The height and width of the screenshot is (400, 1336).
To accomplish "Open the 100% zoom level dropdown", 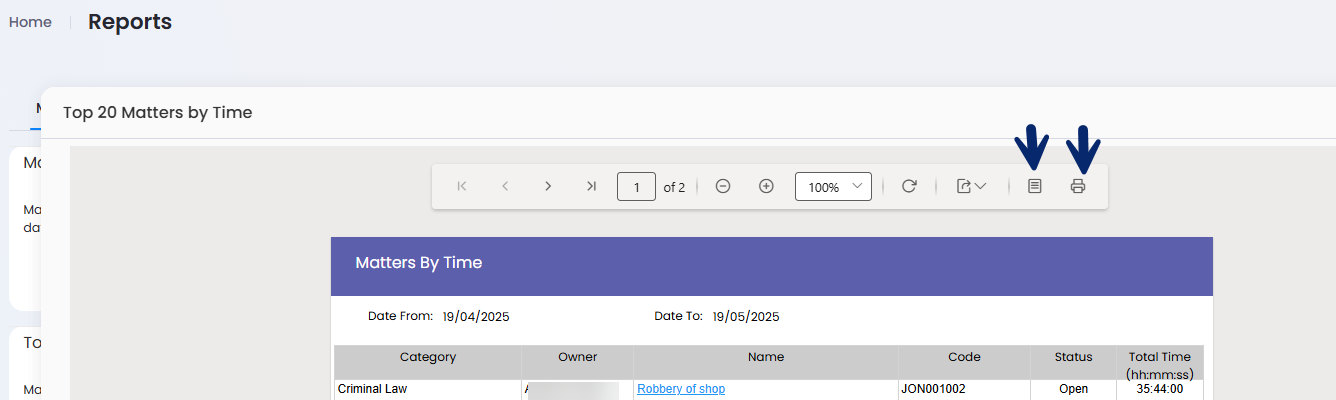I will click(833, 187).
